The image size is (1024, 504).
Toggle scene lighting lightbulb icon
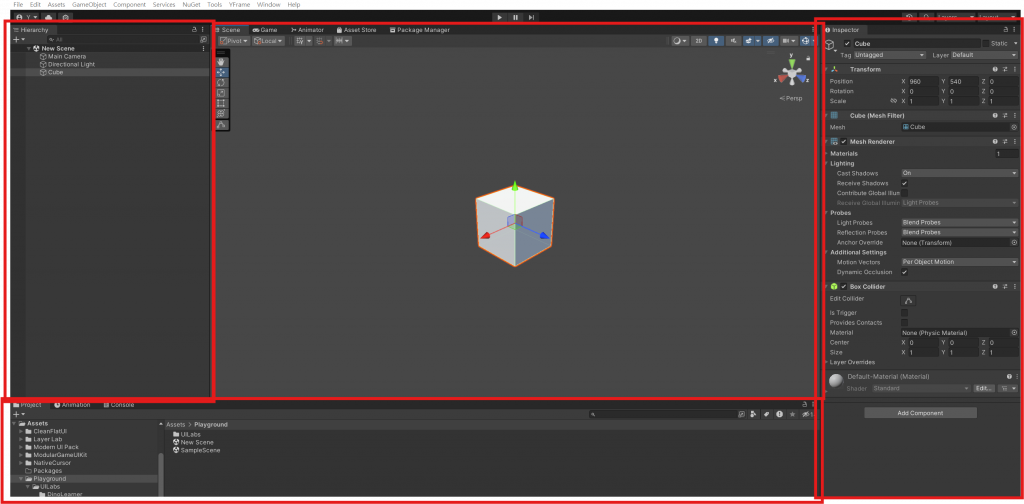click(717, 40)
